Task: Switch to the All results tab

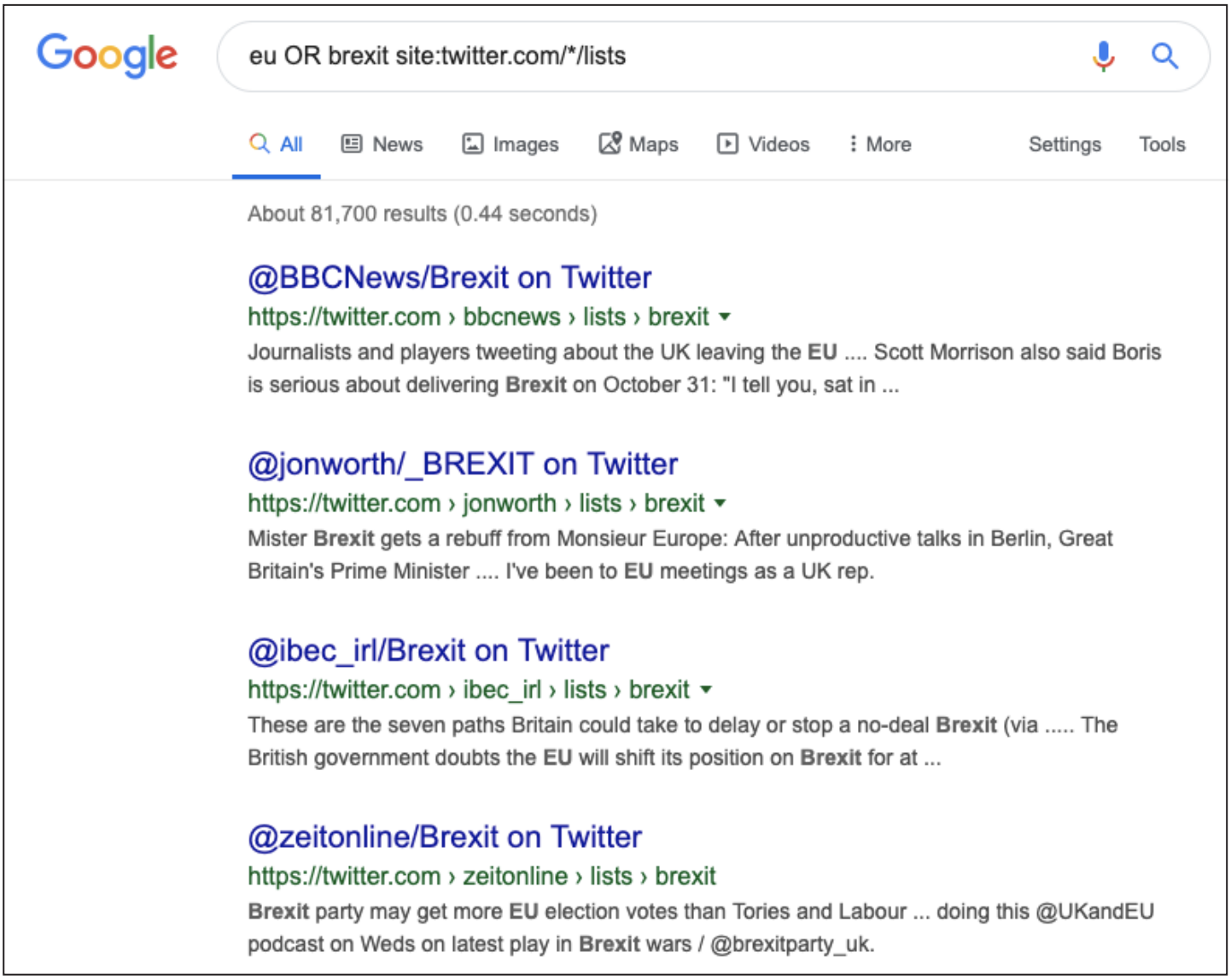Action: click(x=277, y=144)
